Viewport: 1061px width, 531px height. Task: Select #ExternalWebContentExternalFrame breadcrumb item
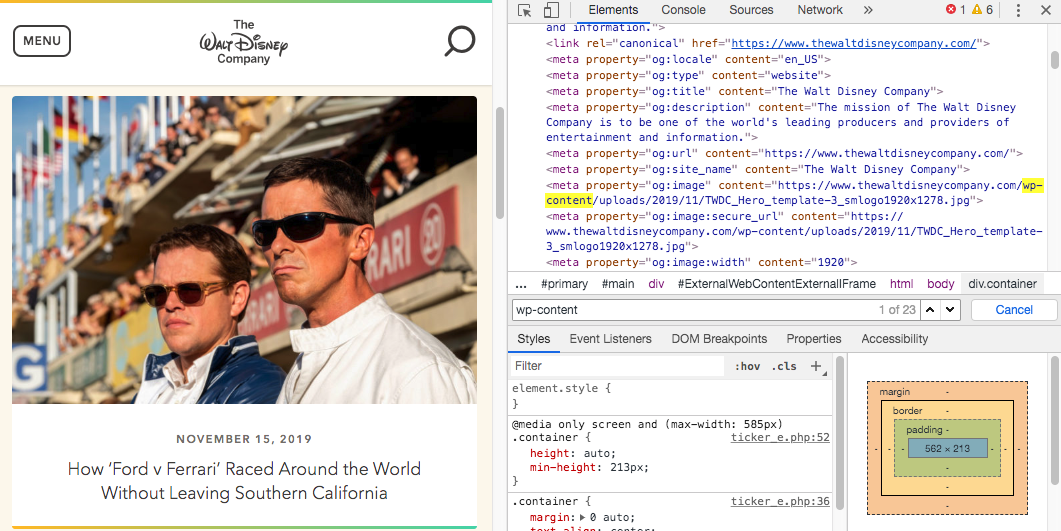point(777,284)
